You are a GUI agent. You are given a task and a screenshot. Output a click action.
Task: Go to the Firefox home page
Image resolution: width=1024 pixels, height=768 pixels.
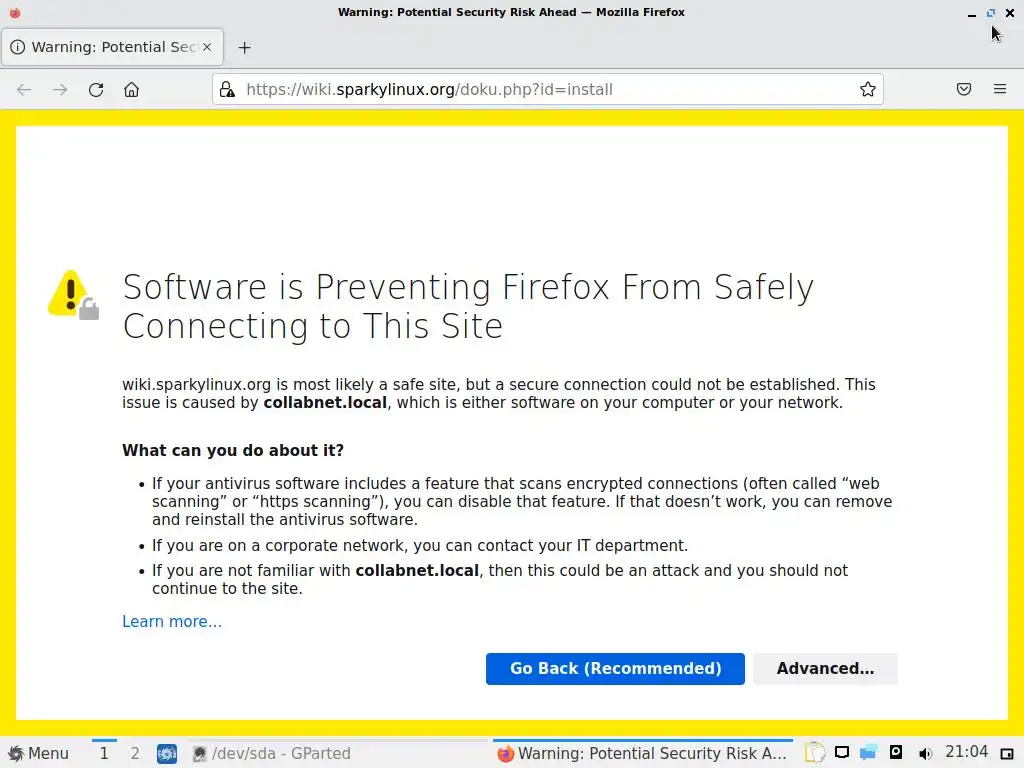pyautogui.click(x=131, y=90)
